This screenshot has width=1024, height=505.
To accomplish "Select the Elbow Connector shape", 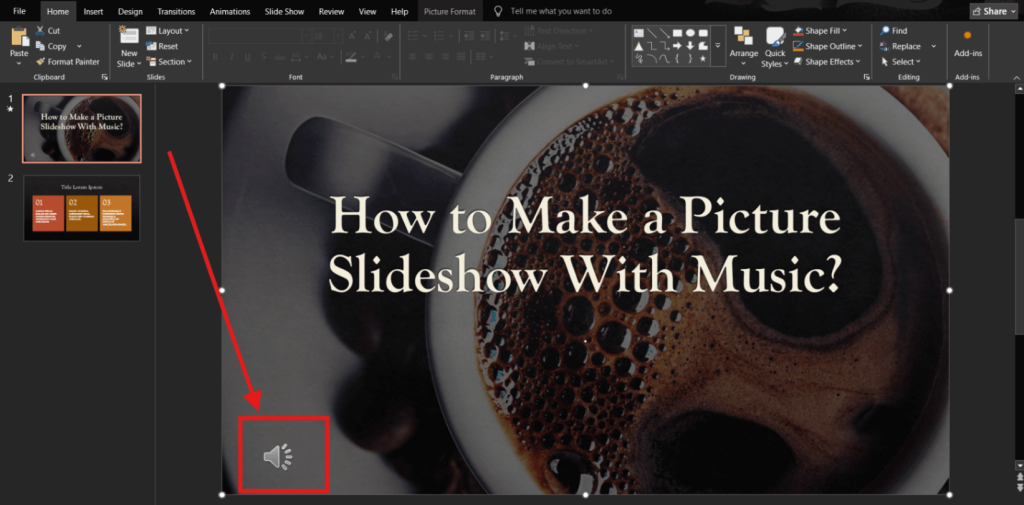I will [651, 46].
